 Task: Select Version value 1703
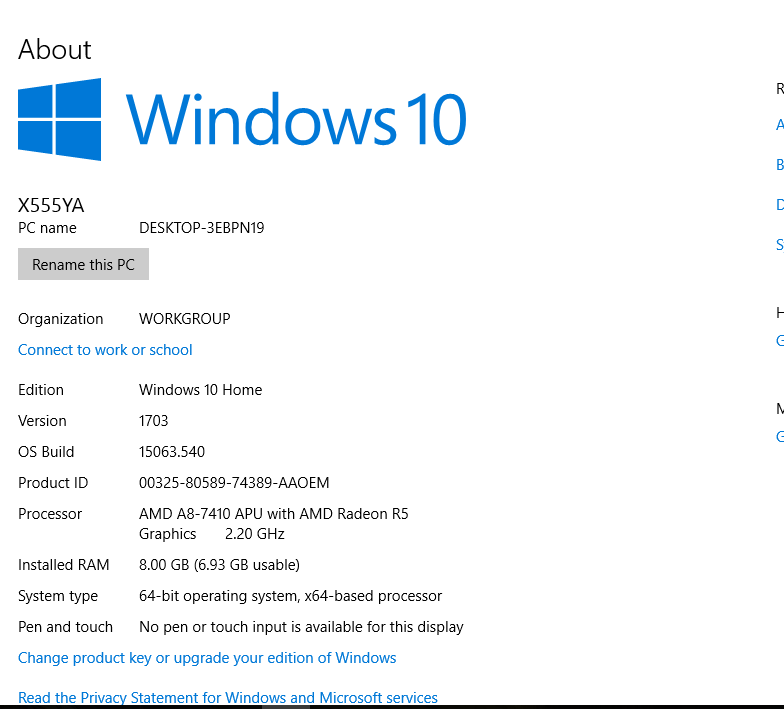point(154,421)
